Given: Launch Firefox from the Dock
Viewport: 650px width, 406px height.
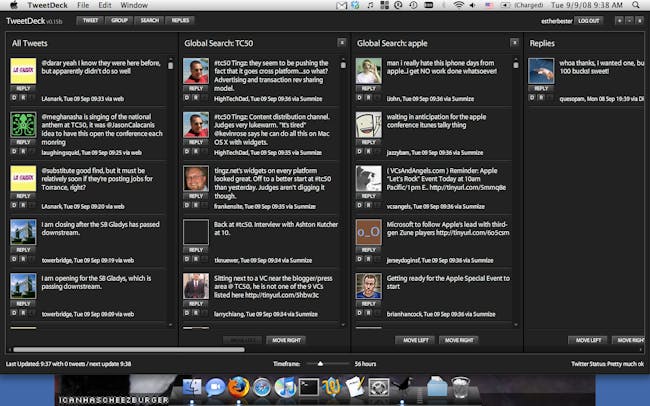Looking at the screenshot, I should click(x=238, y=387).
